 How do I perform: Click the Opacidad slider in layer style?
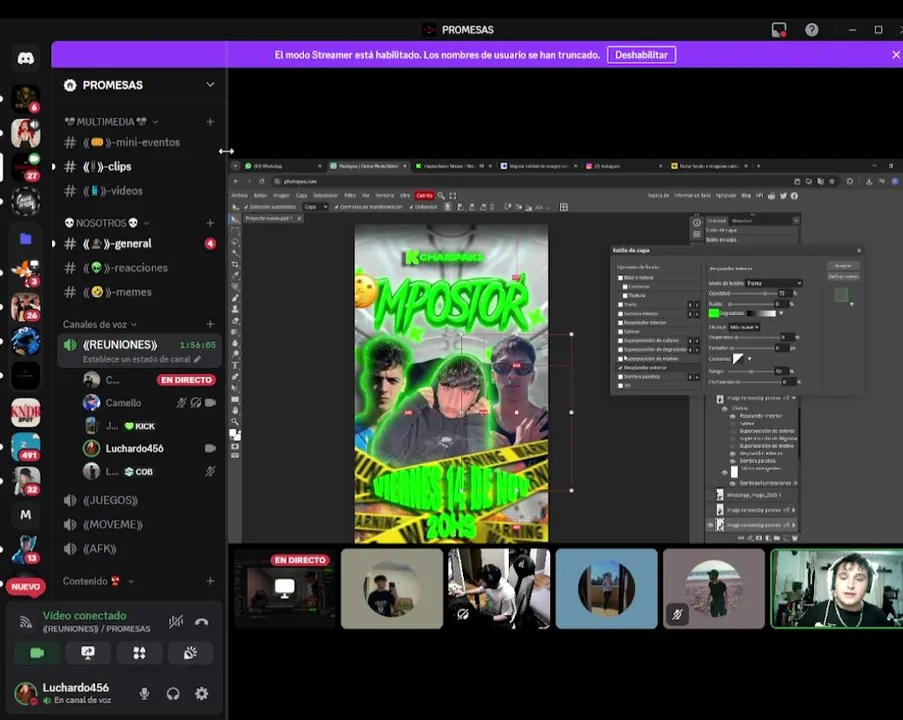(x=753, y=294)
